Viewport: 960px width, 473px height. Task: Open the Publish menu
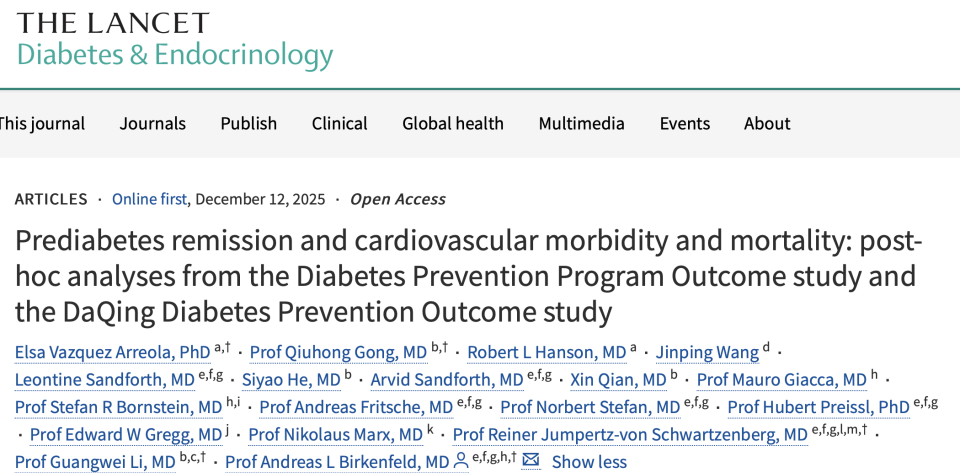(249, 123)
